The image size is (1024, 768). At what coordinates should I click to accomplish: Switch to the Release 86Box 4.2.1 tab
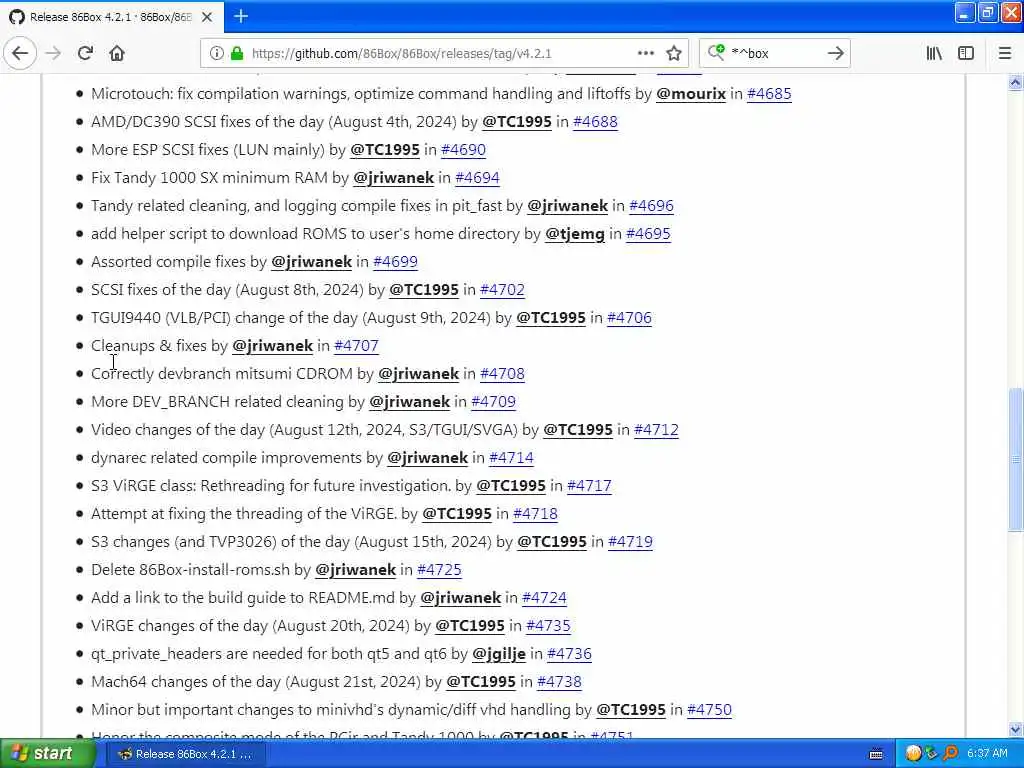[112, 17]
